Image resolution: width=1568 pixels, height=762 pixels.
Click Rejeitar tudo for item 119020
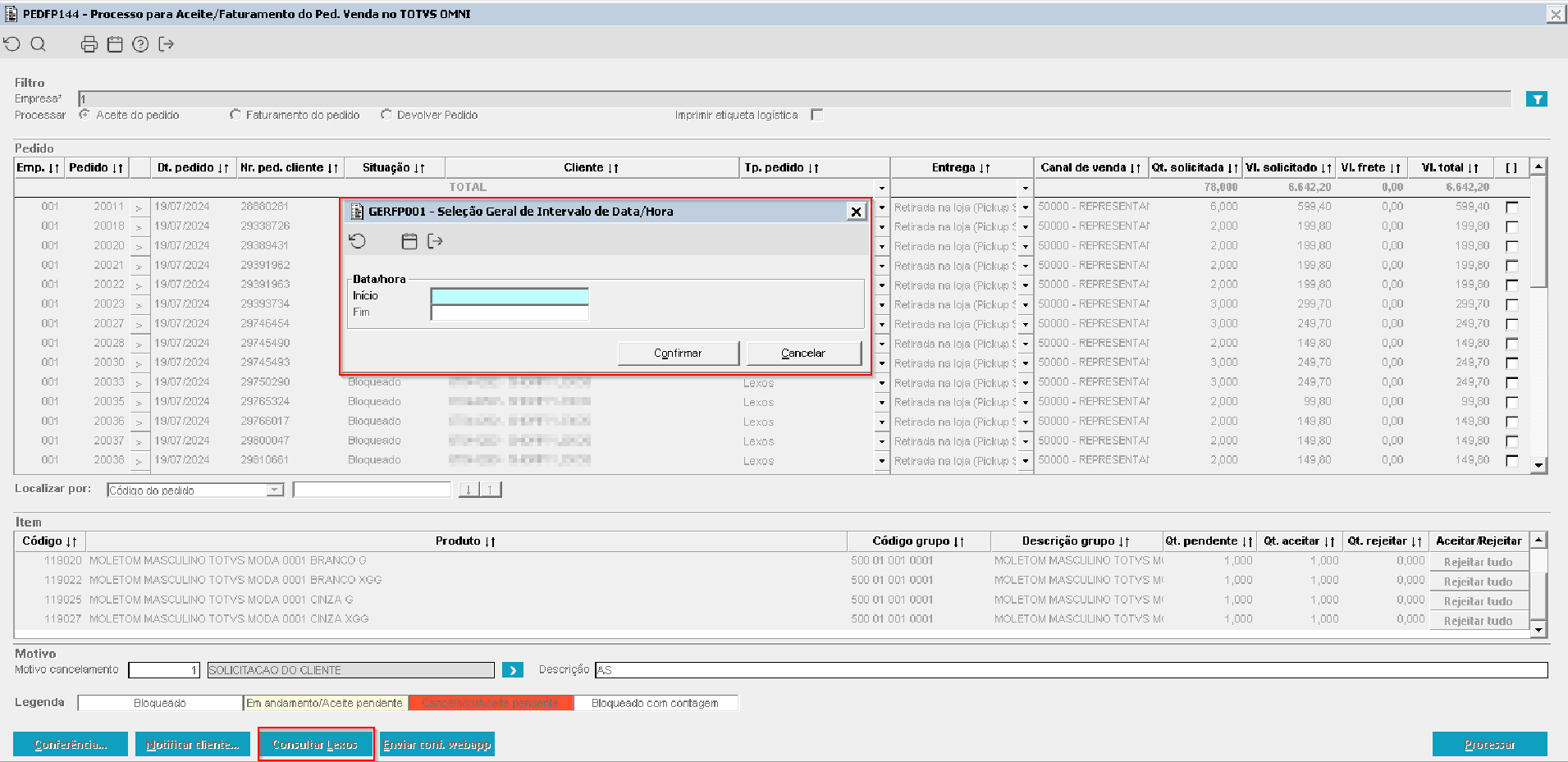[1478, 562]
